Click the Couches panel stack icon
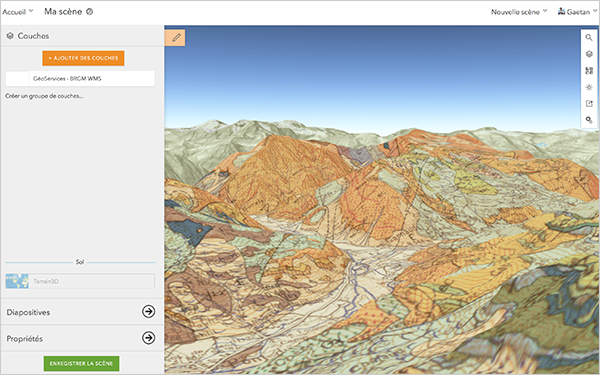Viewport: 600px width, 375px height. tap(10, 36)
